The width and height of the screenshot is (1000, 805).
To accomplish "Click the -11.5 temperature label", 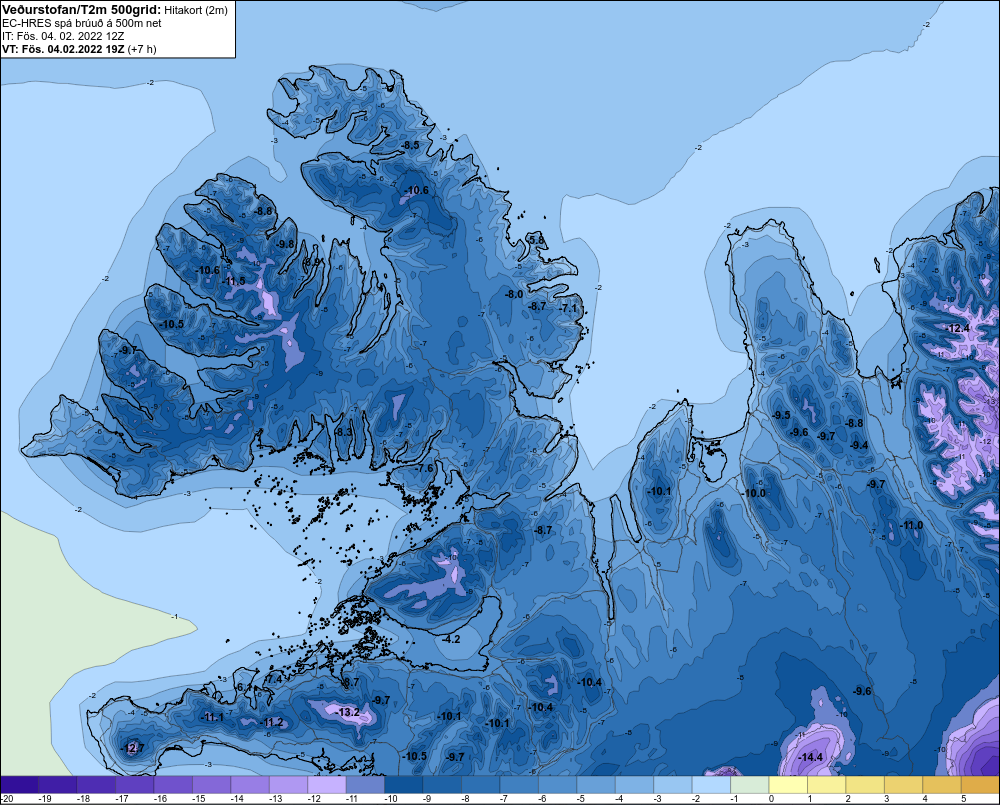I will click(233, 281).
